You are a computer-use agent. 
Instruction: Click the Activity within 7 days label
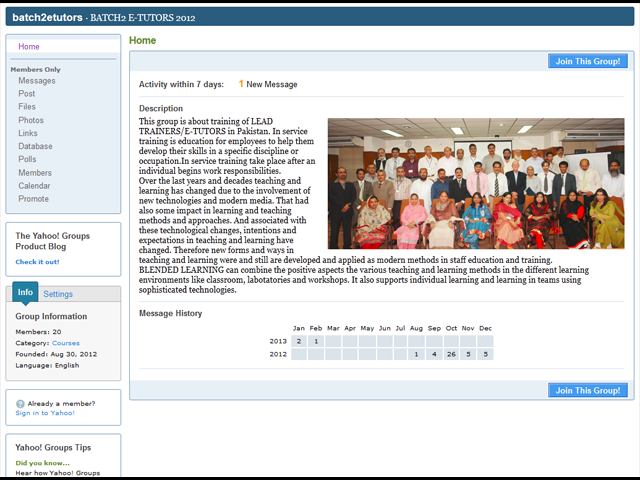click(x=181, y=84)
